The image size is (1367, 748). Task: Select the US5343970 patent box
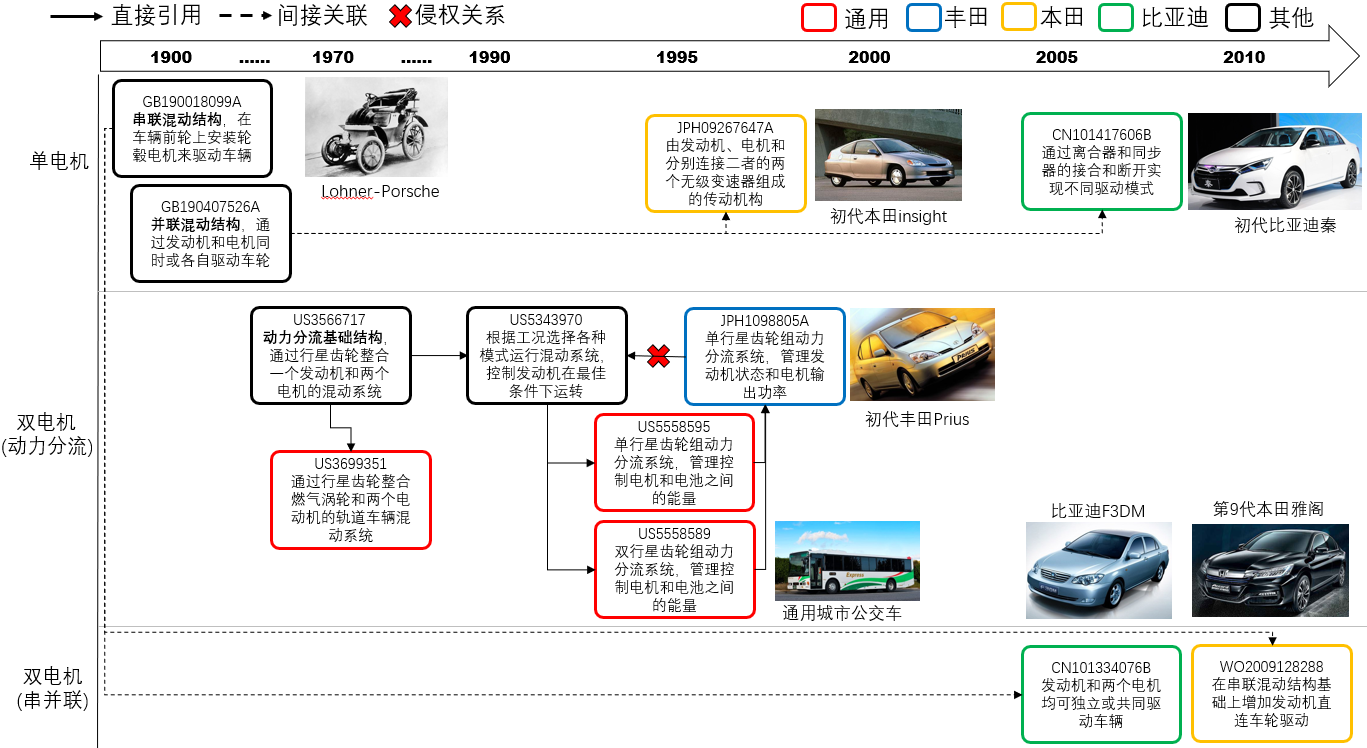[547, 355]
